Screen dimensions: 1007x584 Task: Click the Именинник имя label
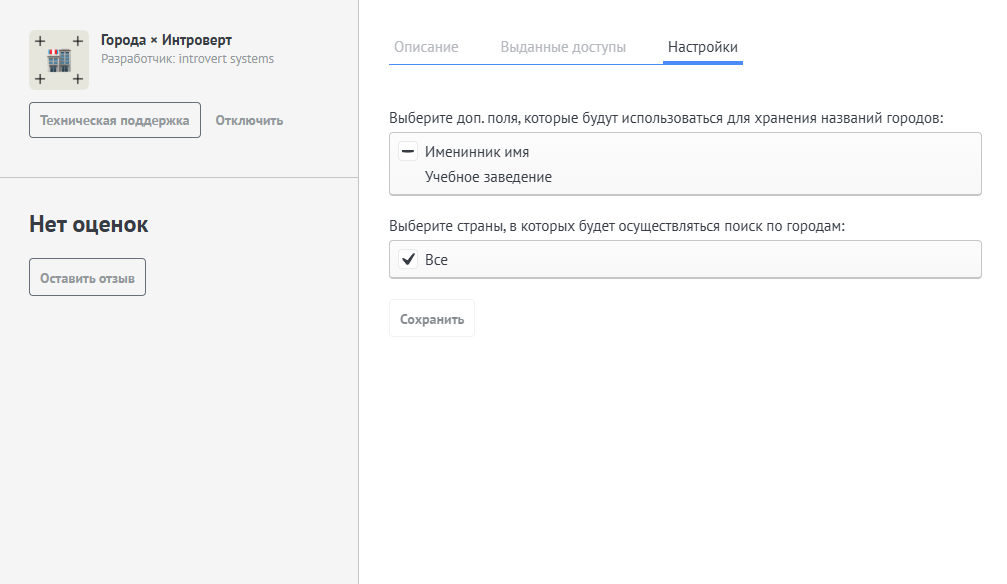tap(477, 152)
